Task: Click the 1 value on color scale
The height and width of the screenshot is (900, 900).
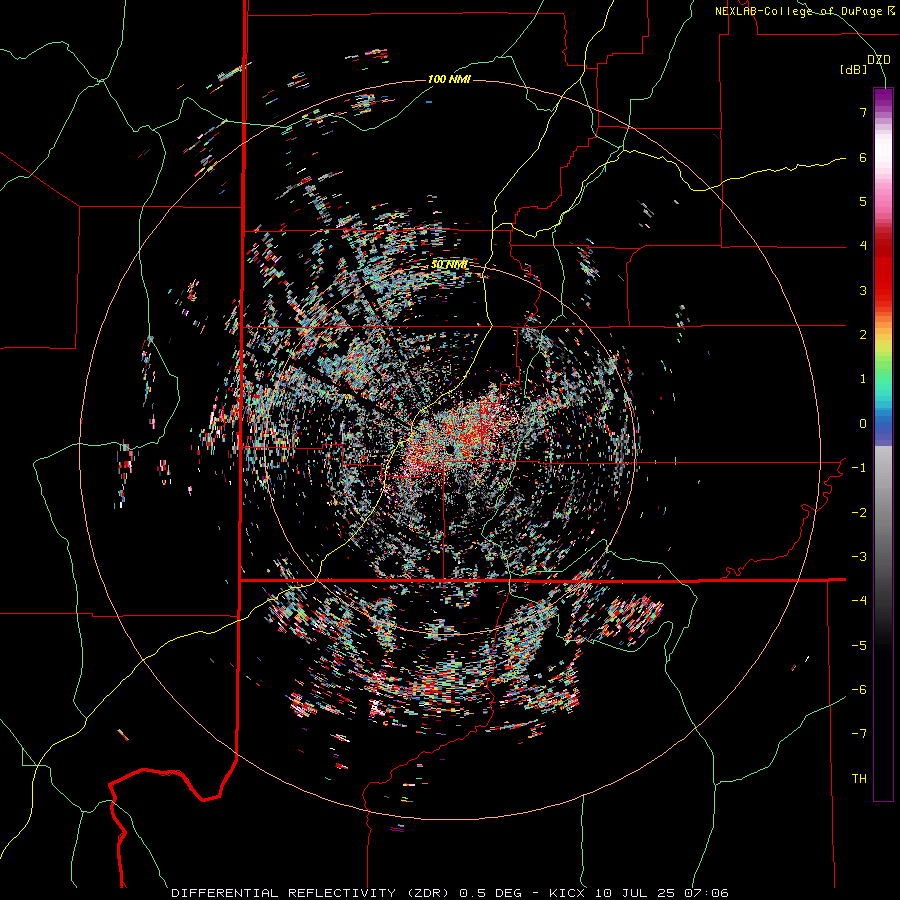Action: point(863,379)
